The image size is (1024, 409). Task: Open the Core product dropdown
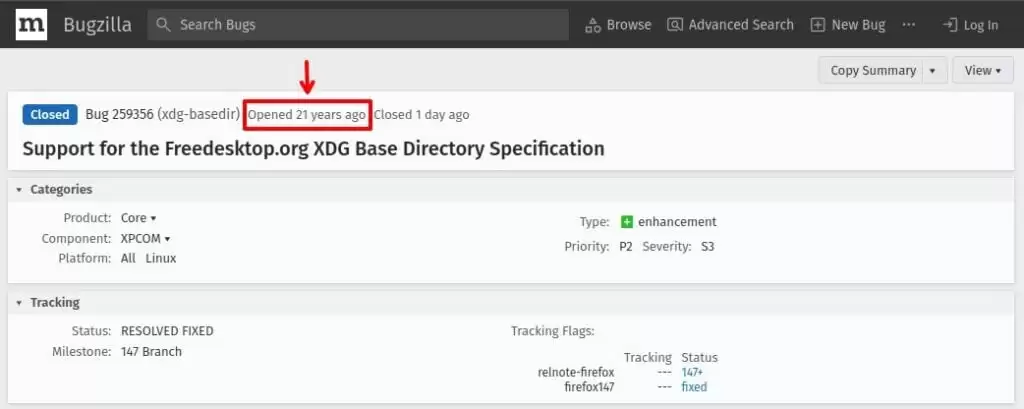click(138, 218)
